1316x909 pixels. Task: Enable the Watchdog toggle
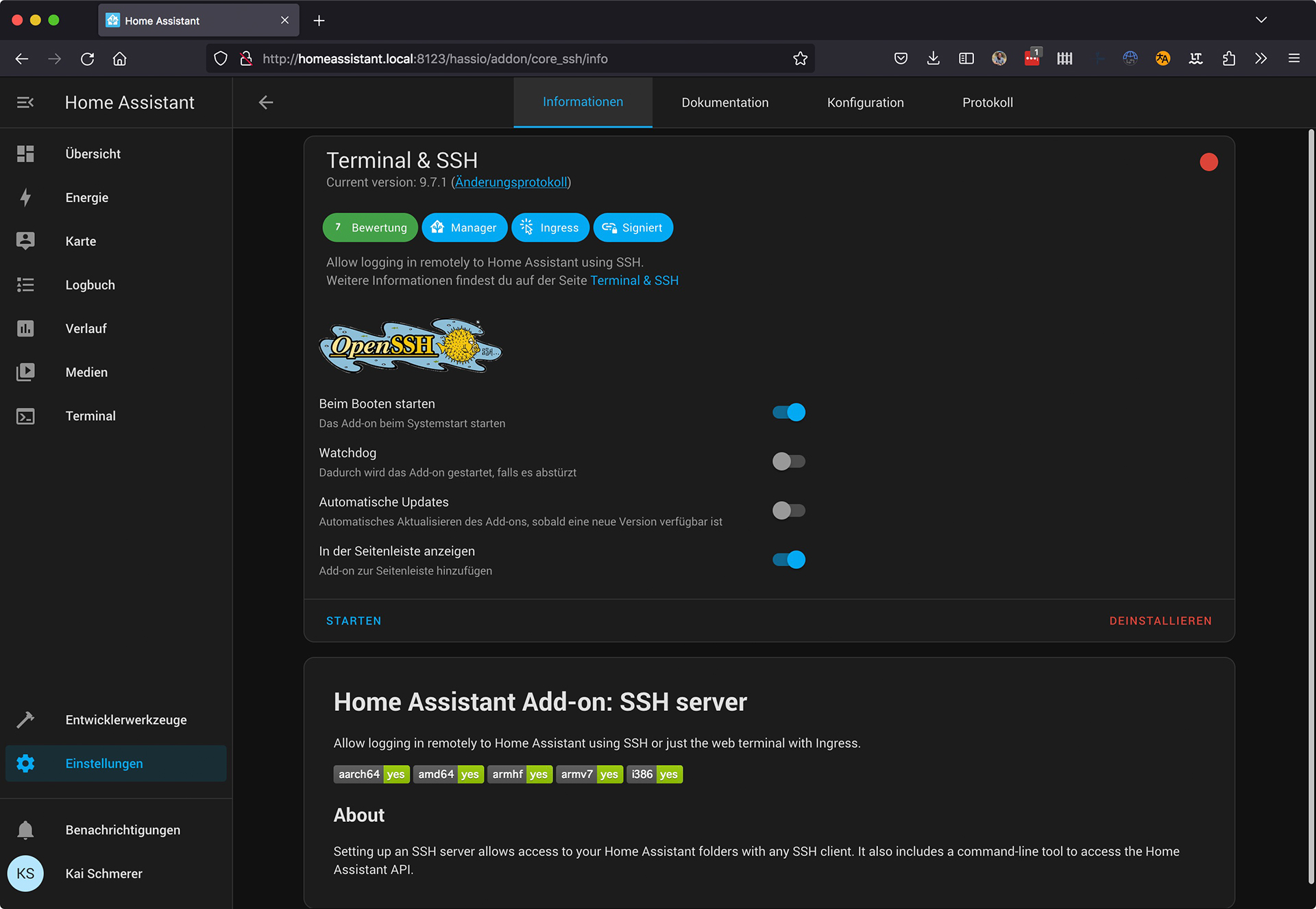tap(788, 461)
